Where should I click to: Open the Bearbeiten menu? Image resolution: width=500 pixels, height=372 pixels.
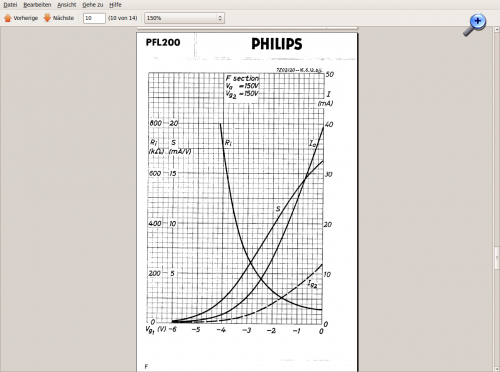(x=37, y=5)
